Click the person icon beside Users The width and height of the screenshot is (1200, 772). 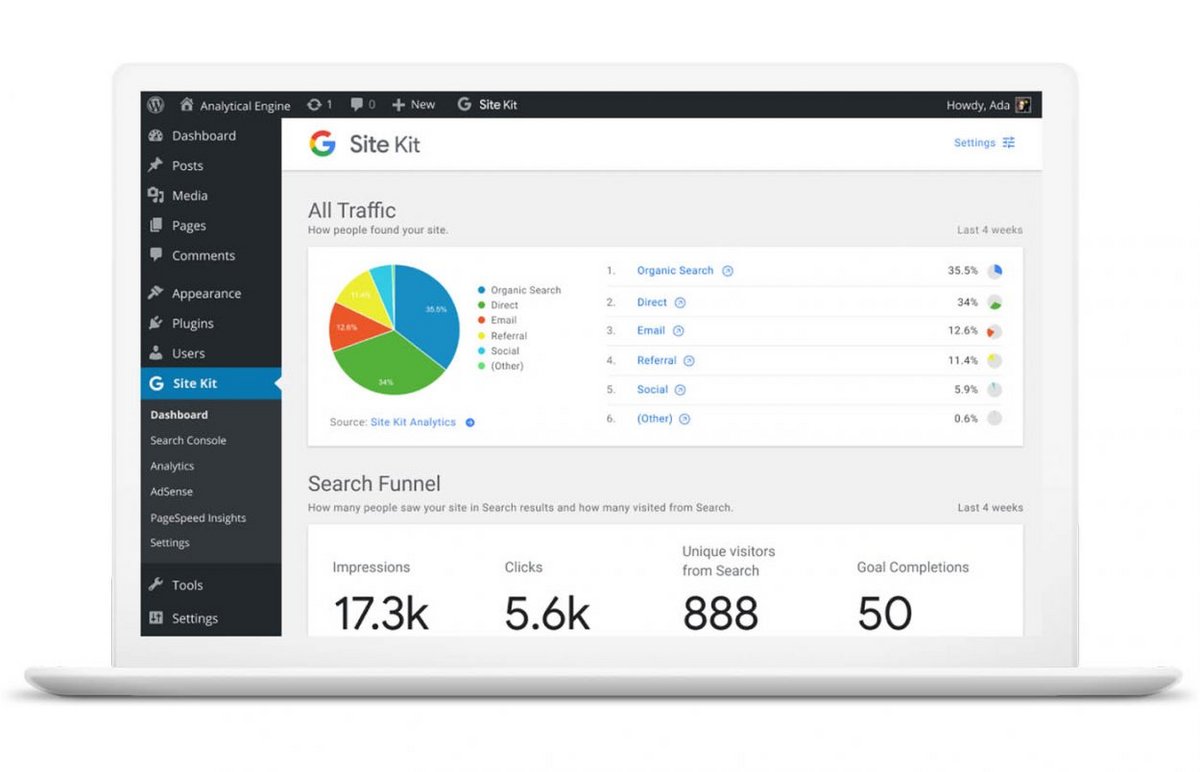156,353
